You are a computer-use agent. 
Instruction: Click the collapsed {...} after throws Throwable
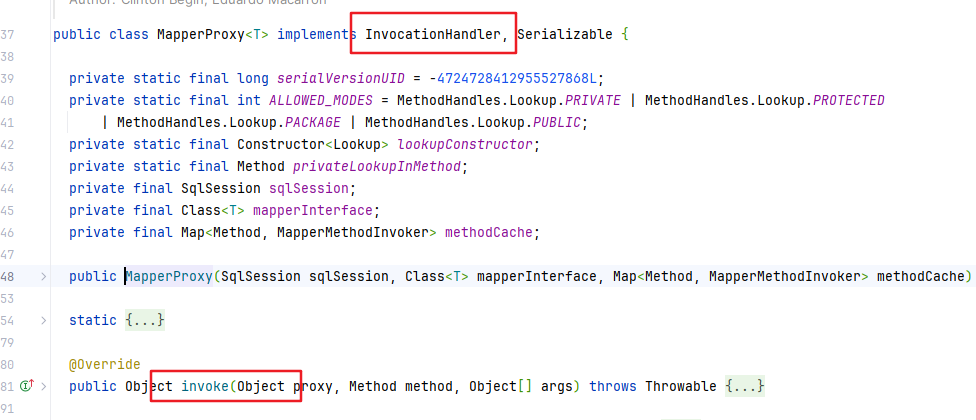click(745, 386)
